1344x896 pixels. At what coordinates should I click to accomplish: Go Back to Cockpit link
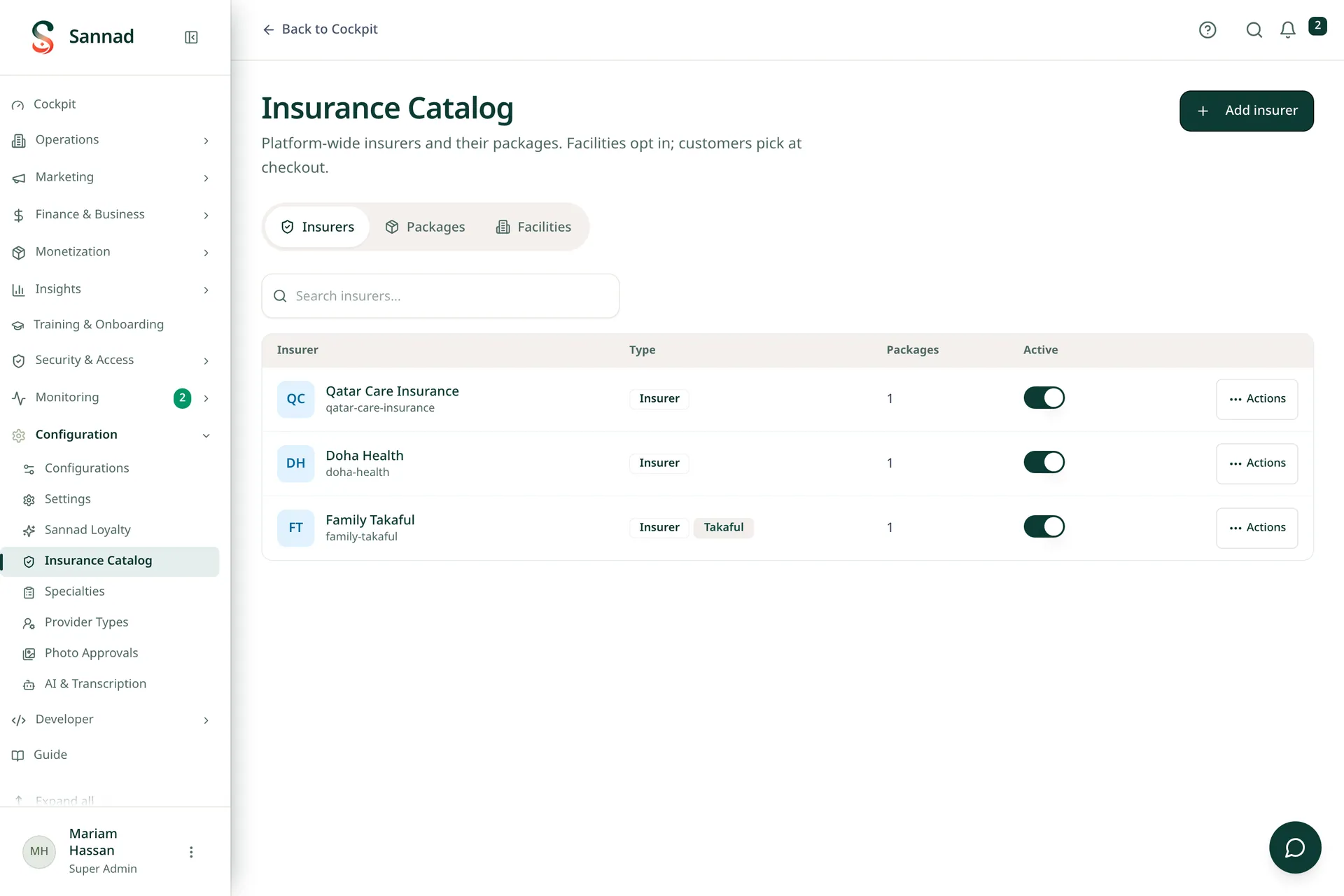pyautogui.click(x=320, y=29)
